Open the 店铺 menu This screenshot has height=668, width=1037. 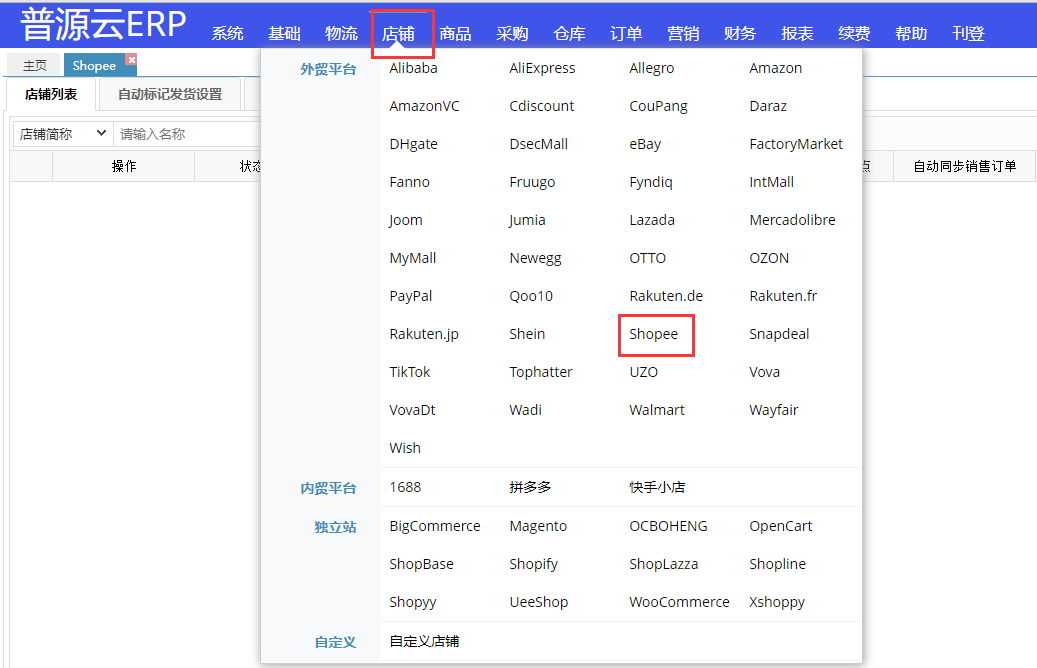click(398, 33)
